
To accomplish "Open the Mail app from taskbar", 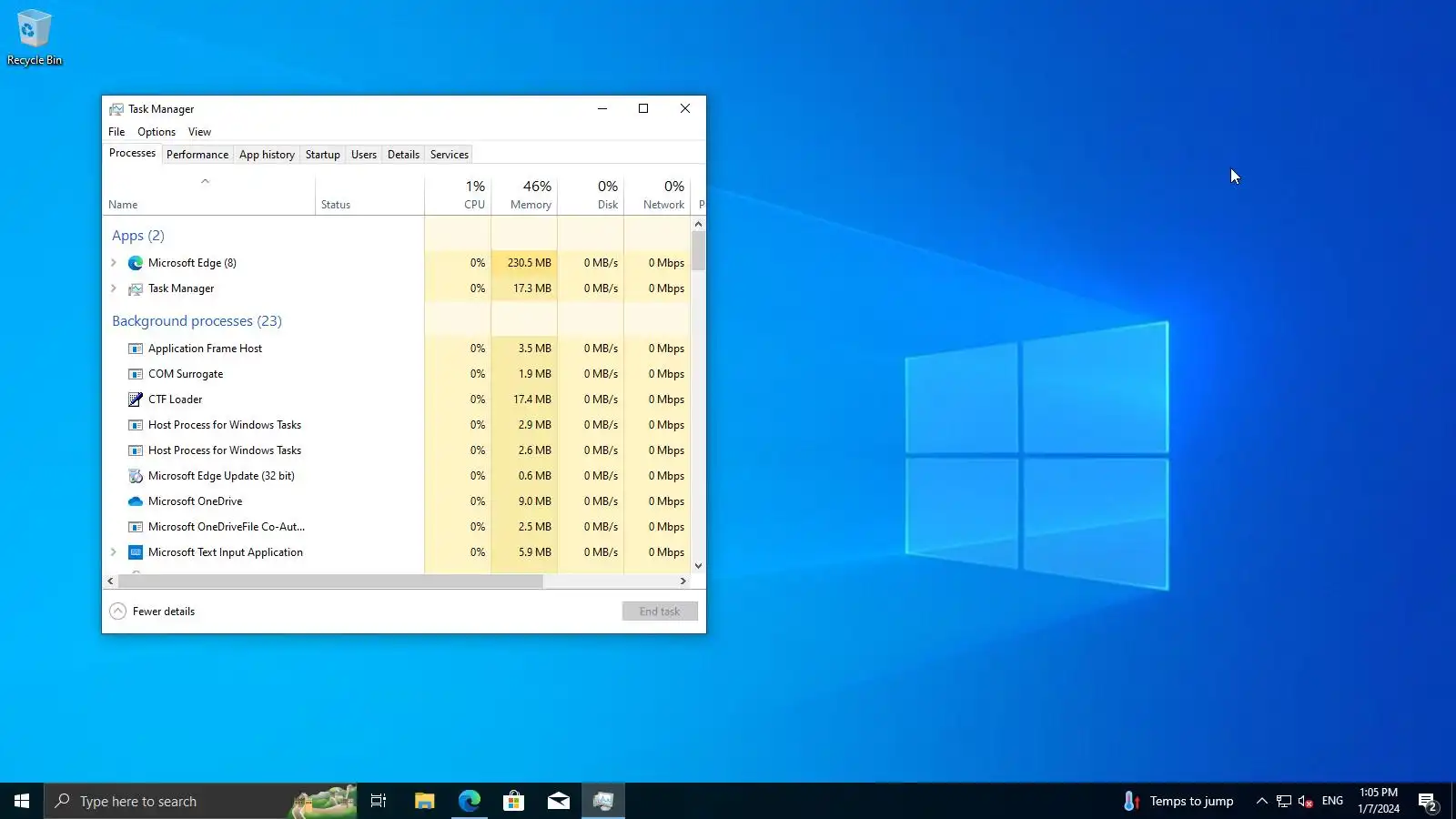I will [558, 801].
